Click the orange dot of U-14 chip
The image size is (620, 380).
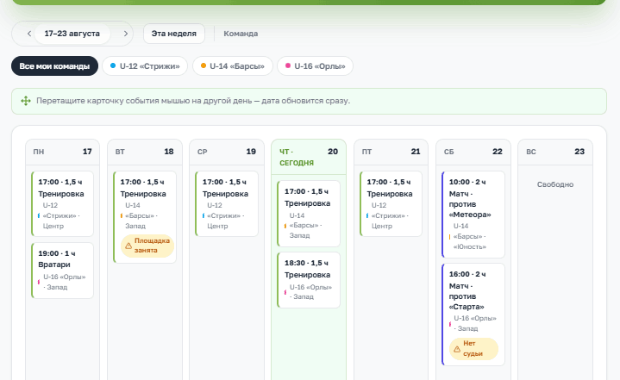point(203,66)
